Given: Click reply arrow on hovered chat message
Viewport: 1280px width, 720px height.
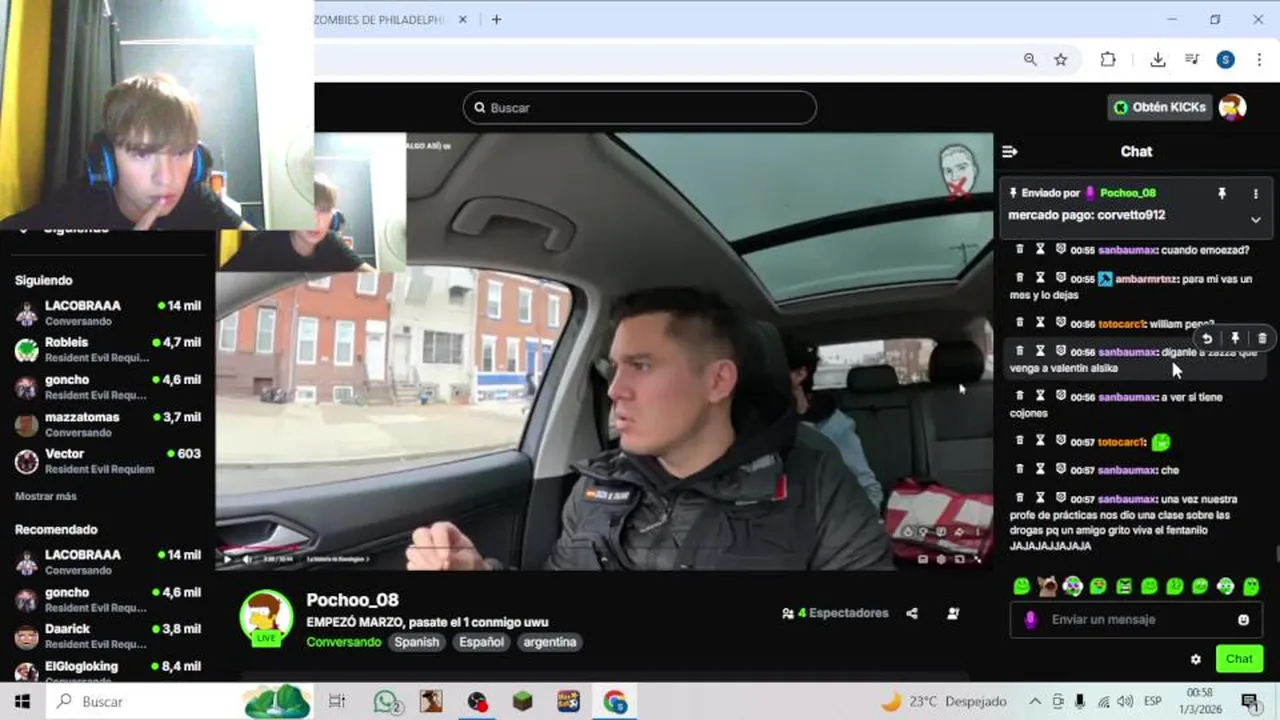Looking at the screenshot, I should click(1207, 338).
